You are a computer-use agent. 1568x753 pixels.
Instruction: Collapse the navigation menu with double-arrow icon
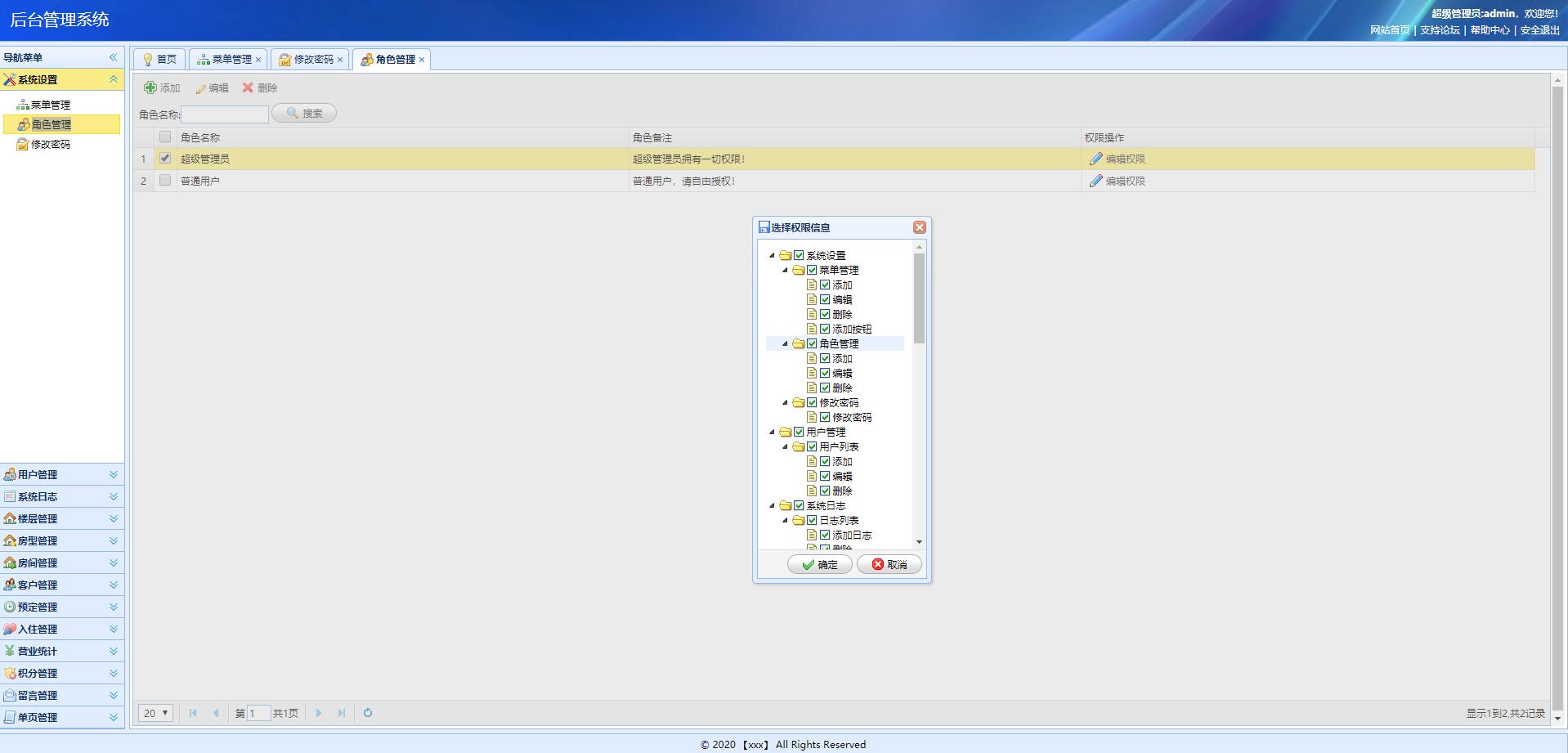click(114, 57)
